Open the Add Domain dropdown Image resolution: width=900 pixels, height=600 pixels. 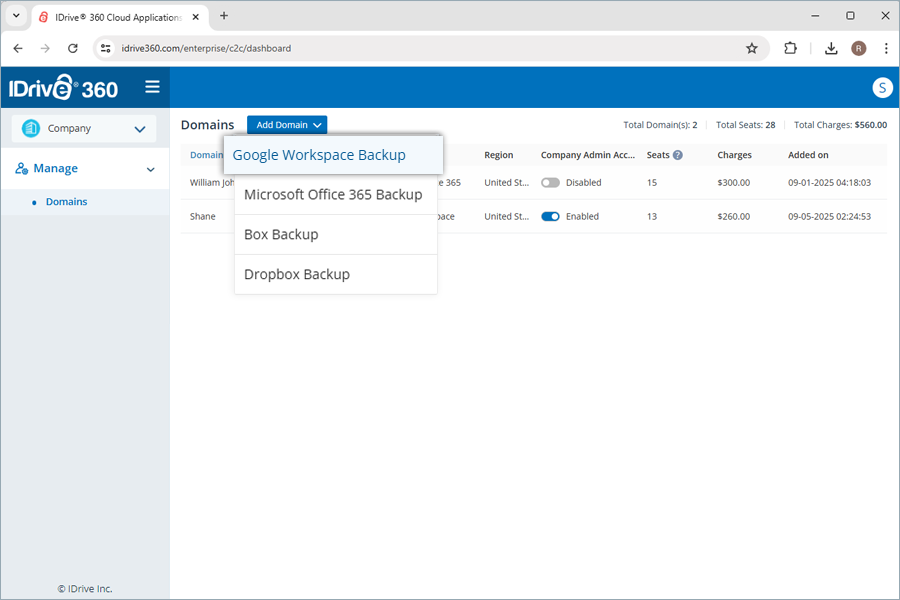coord(287,124)
